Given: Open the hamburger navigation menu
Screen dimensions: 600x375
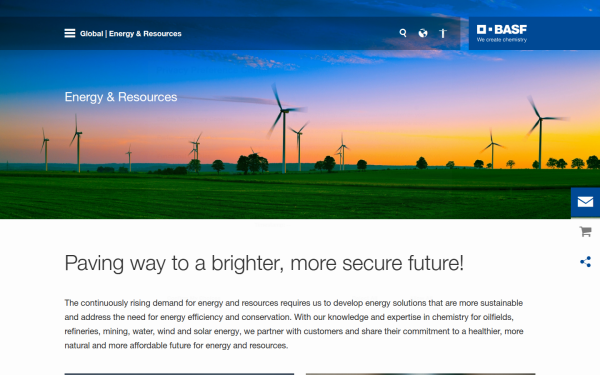Looking at the screenshot, I should coord(70,33).
